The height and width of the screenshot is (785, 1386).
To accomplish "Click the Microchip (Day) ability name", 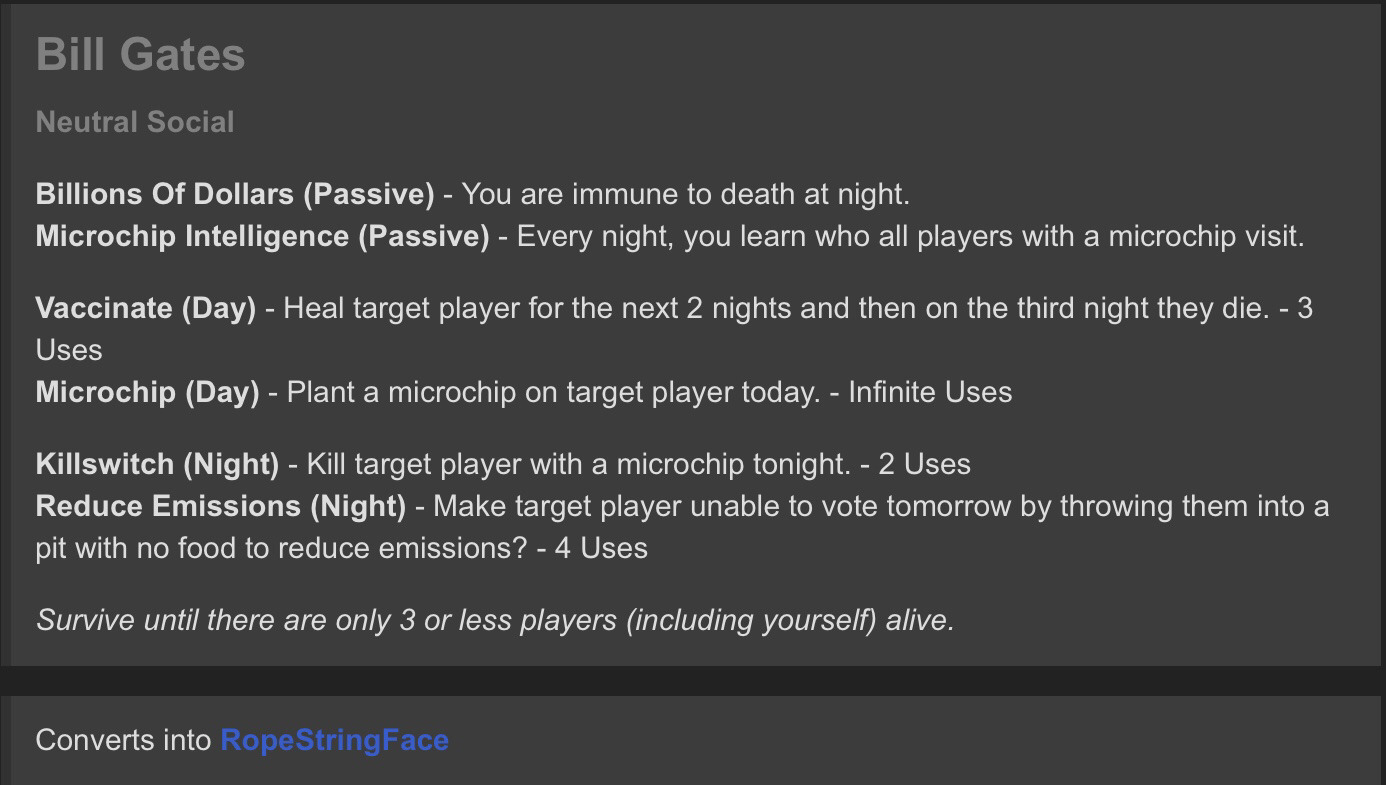I will click(x=147, y=392).
